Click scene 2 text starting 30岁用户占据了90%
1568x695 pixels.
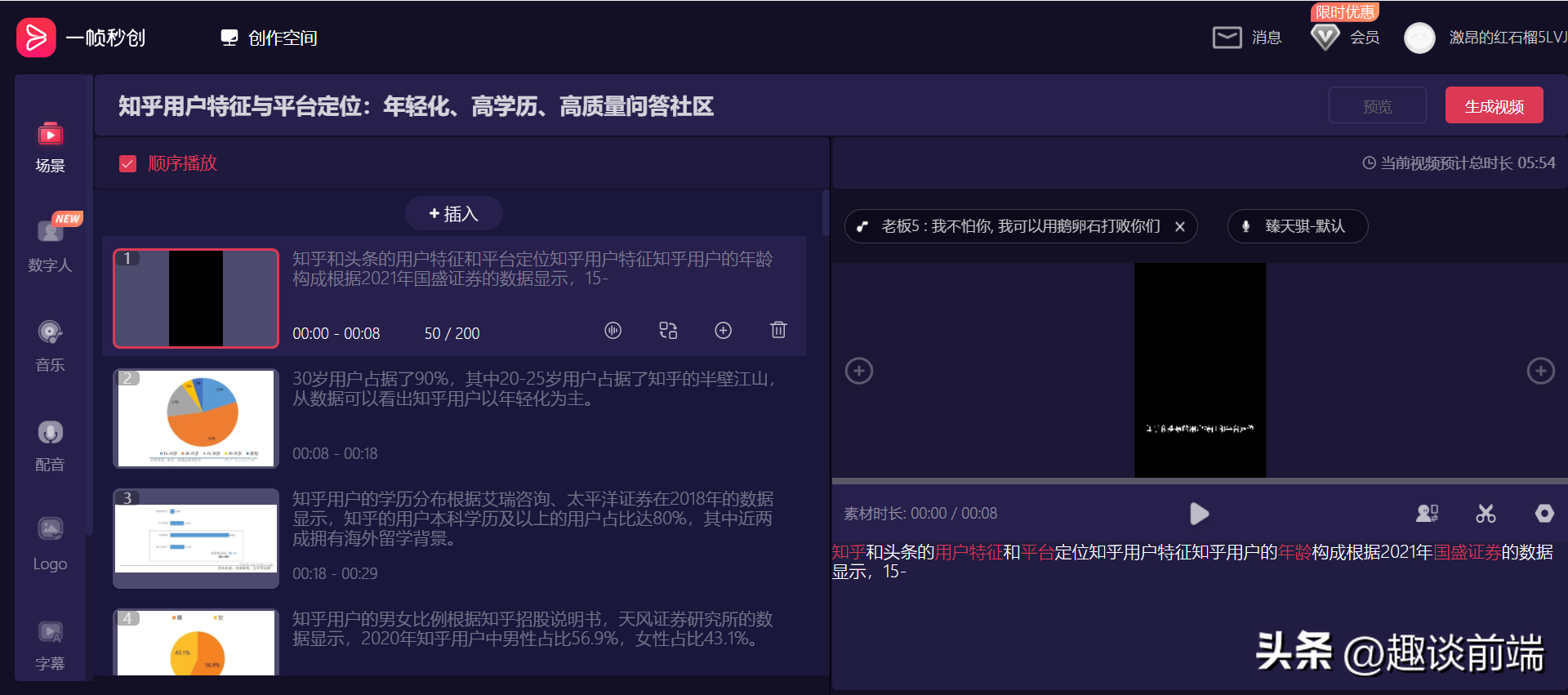[535, 389]
